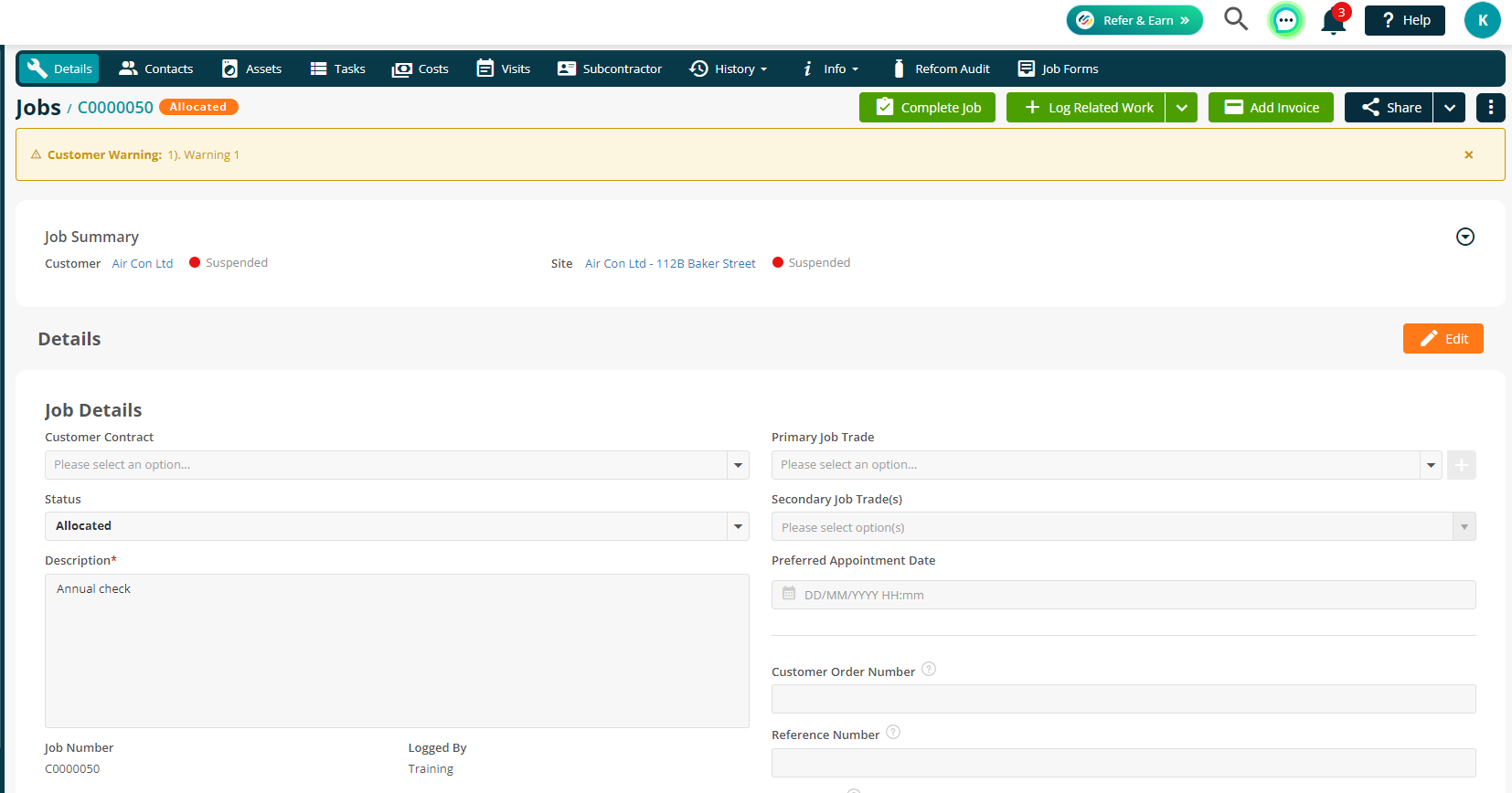
Task: Click the Description text area
Action: (x=397, y=650)
